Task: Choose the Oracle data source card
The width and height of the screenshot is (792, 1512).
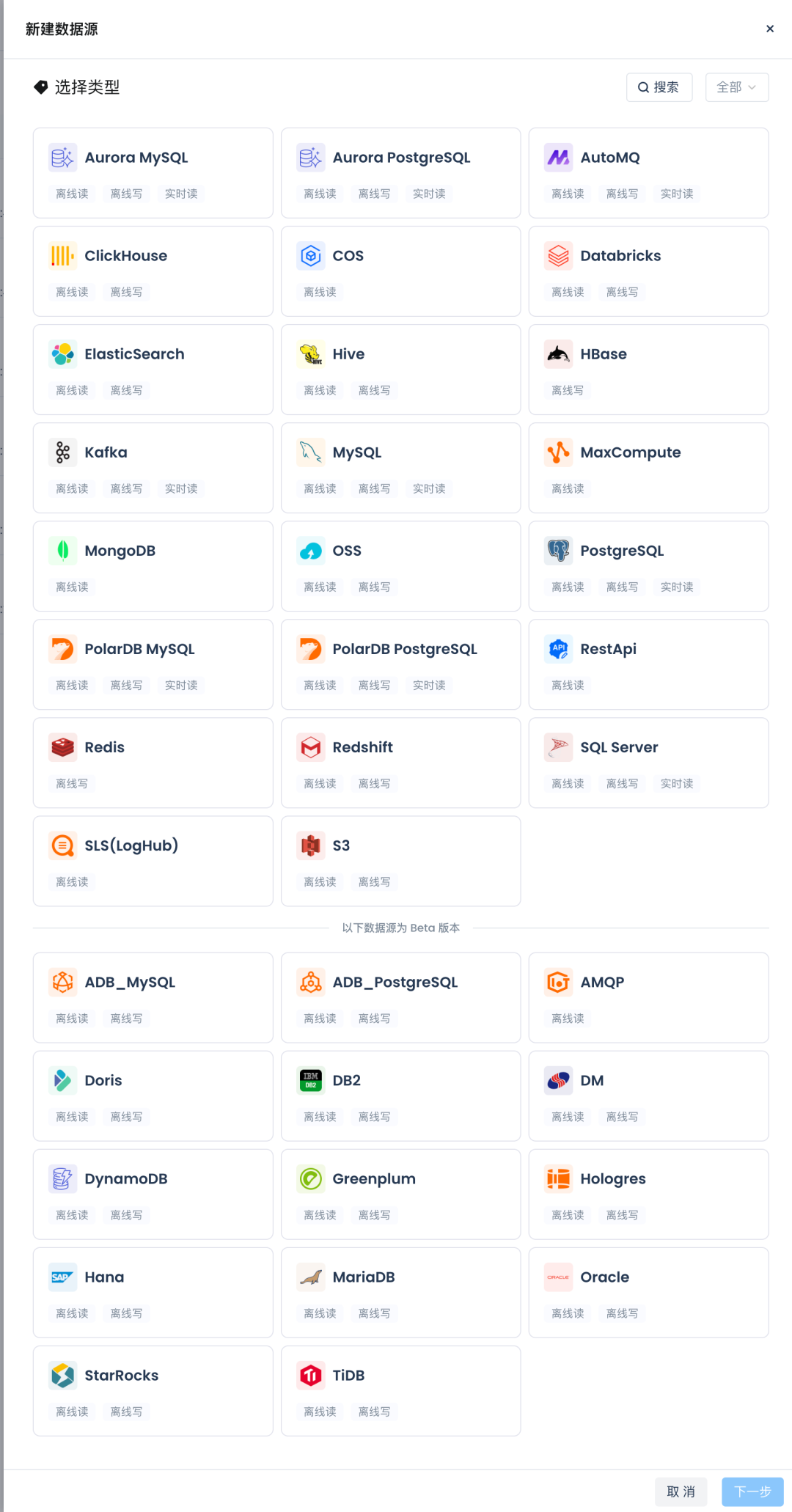Action: point(649,1293)
